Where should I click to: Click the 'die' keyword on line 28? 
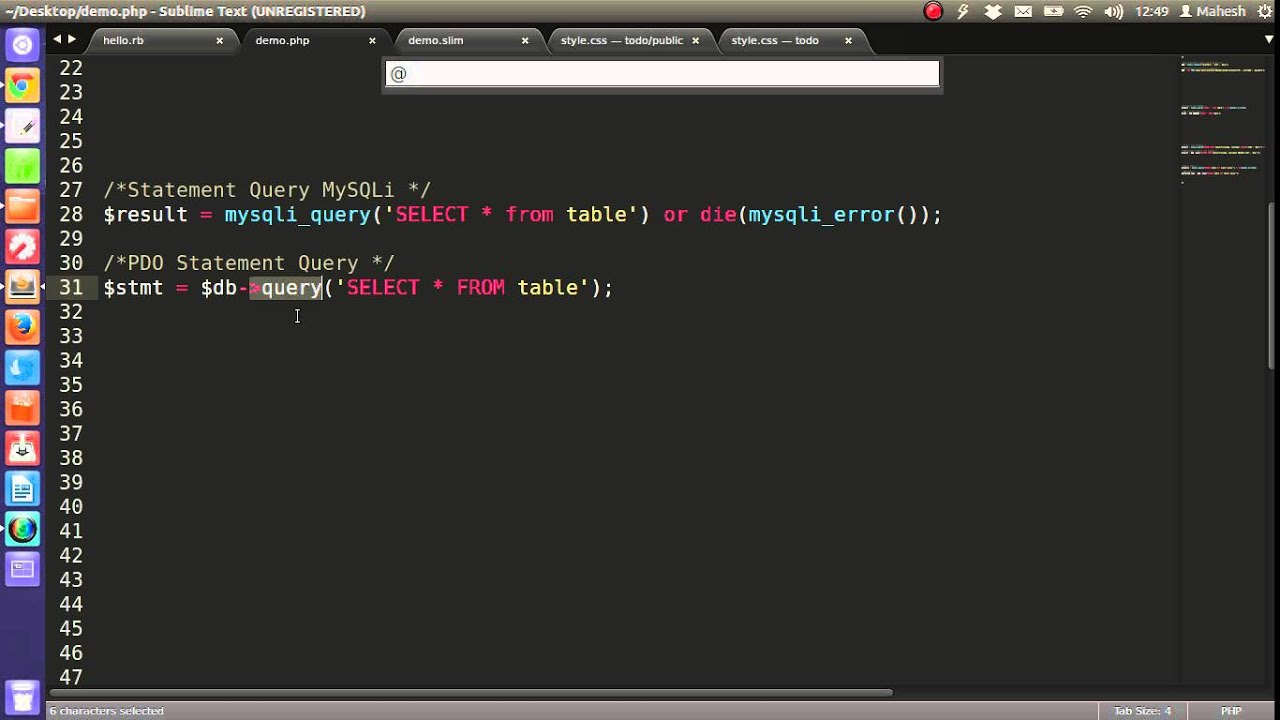click(718, 215)
